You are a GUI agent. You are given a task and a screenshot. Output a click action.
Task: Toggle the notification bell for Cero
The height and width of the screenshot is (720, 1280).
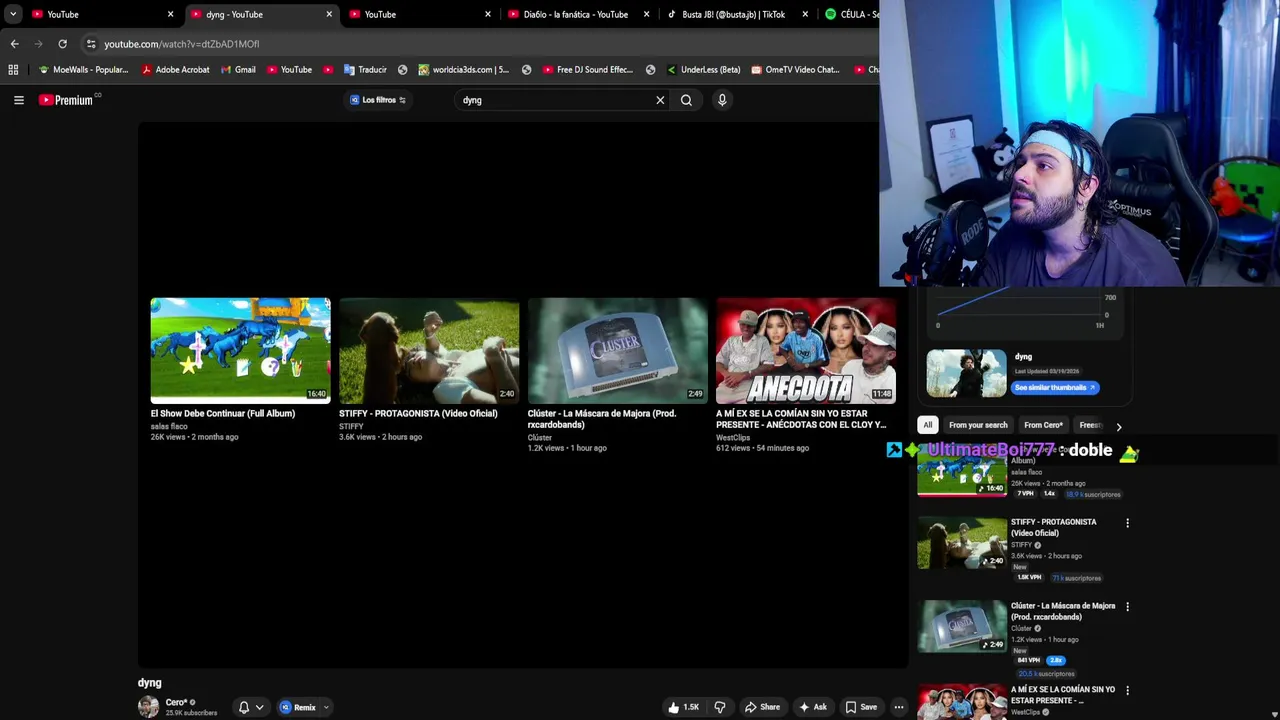243,707
